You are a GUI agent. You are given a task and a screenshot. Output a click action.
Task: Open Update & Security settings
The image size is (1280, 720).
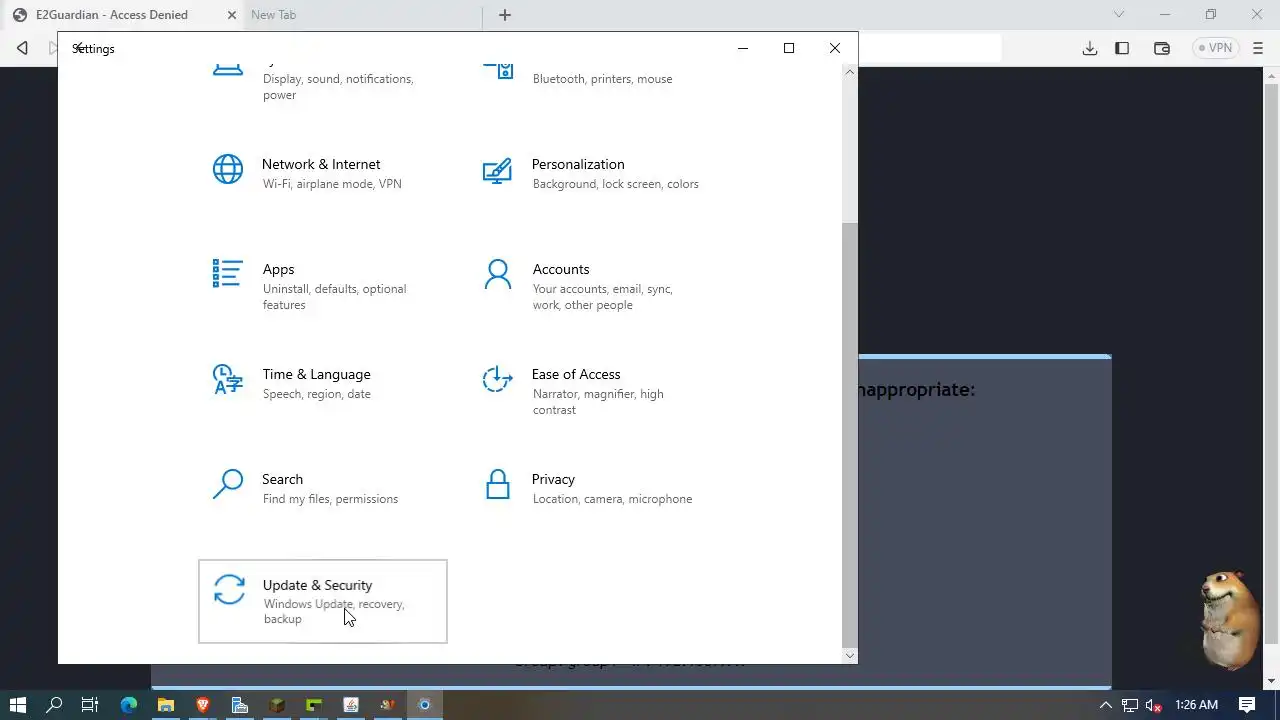tap(323, 601)
